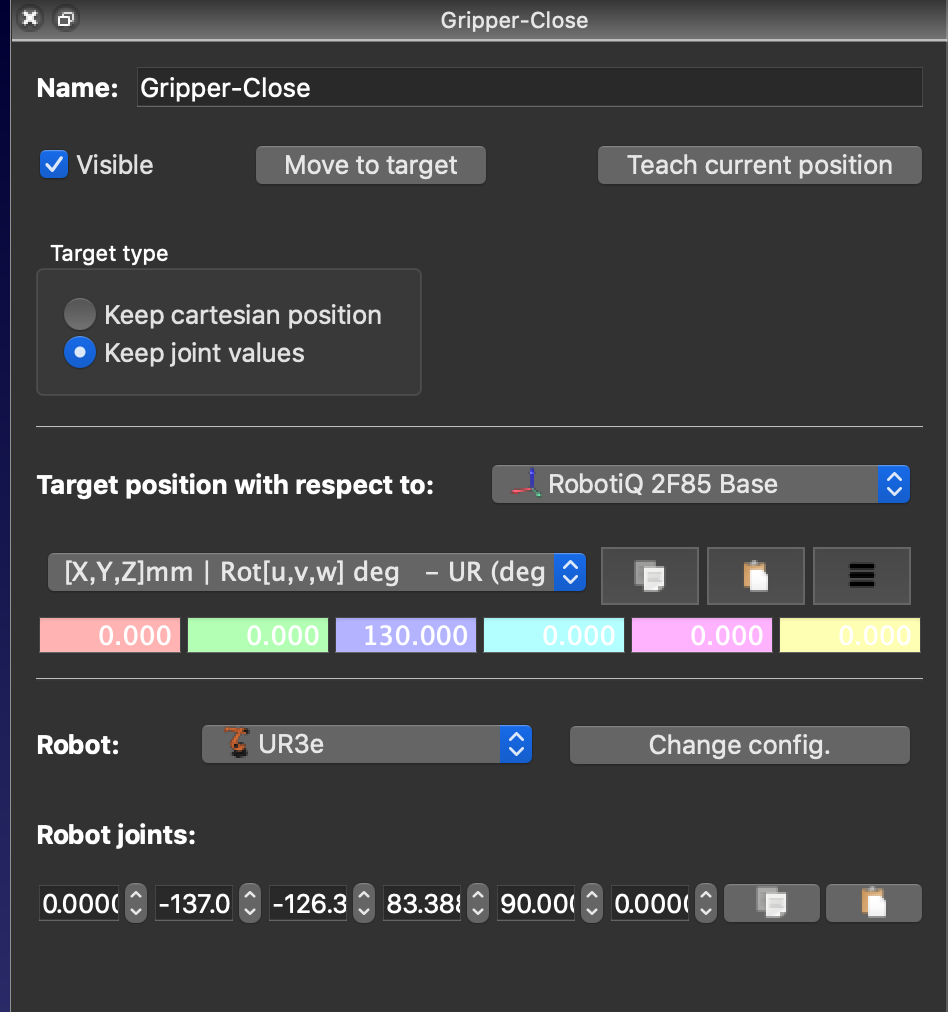948x1012 pixels.
Task: Select Keep cartesian position option
Action: pyautogui.click(x=80, y=315)
